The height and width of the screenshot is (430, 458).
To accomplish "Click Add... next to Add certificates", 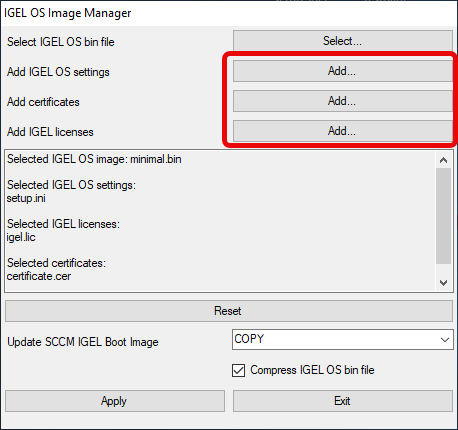I will [x=343, y=101].
